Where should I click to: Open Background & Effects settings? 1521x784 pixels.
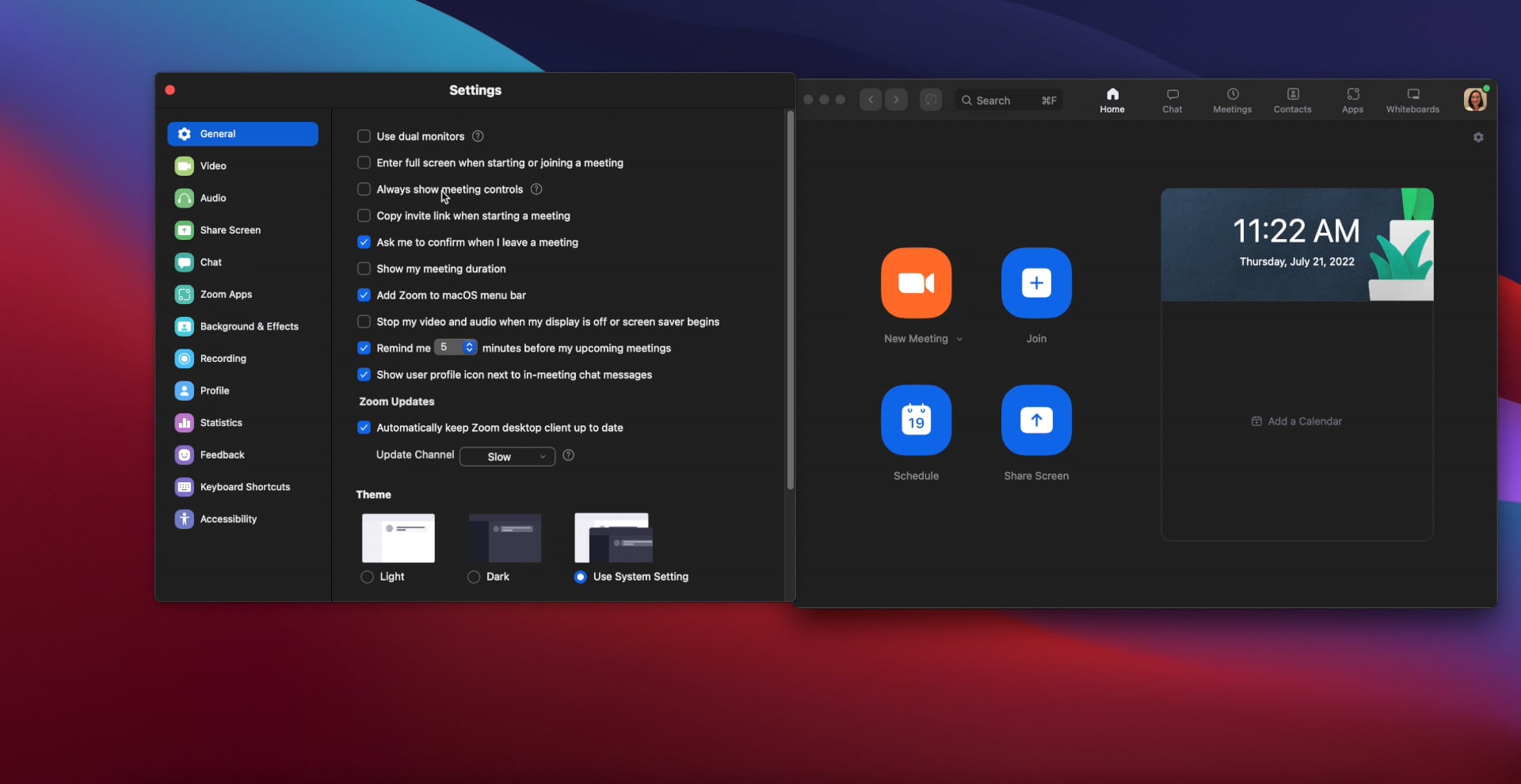(x=248, y=326)
